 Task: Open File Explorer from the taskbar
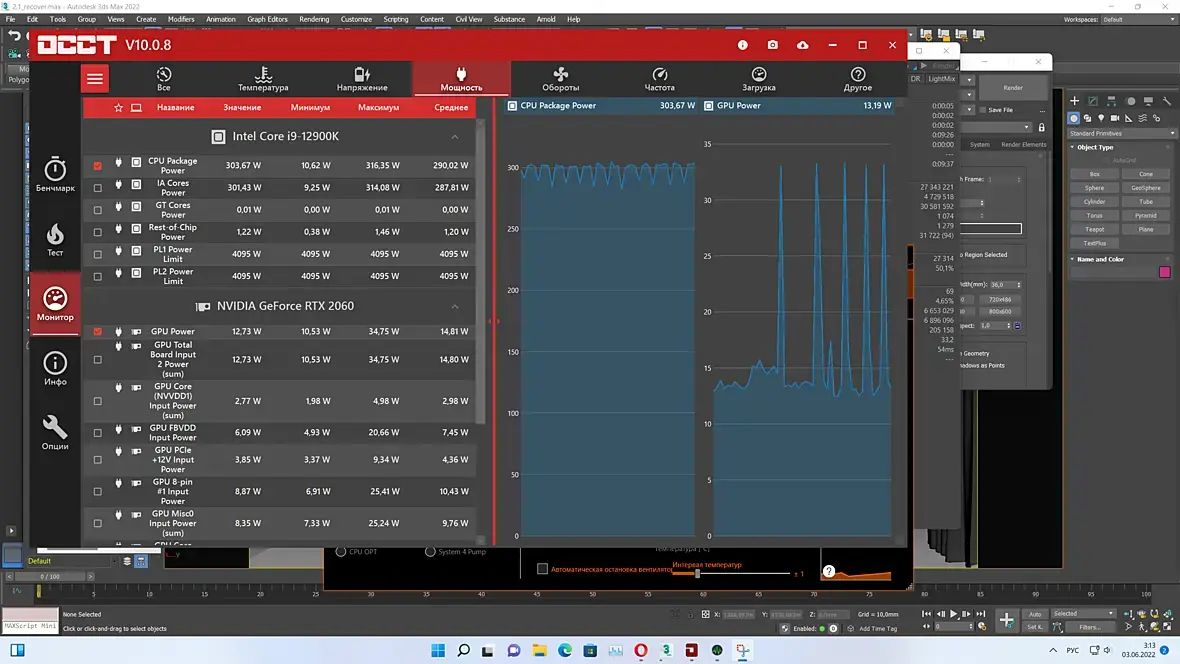540,650
